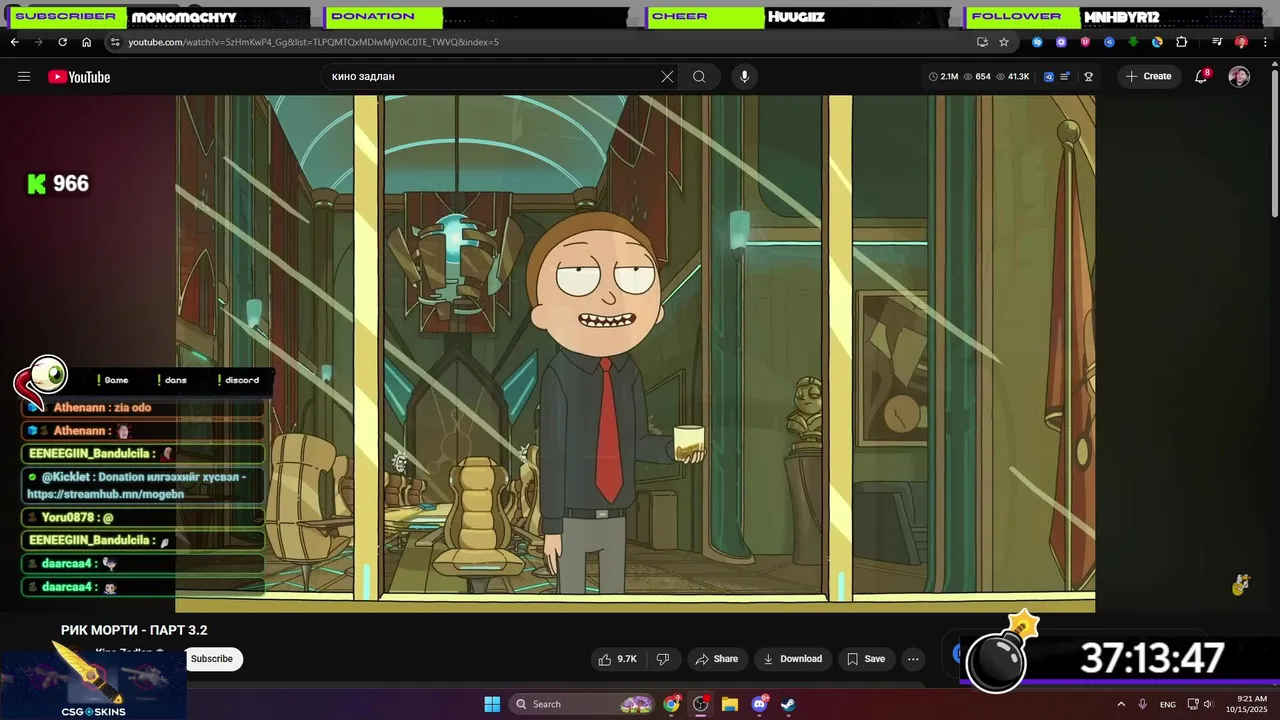
Task: Open the browser home button
Action: (x=86, y=42)
